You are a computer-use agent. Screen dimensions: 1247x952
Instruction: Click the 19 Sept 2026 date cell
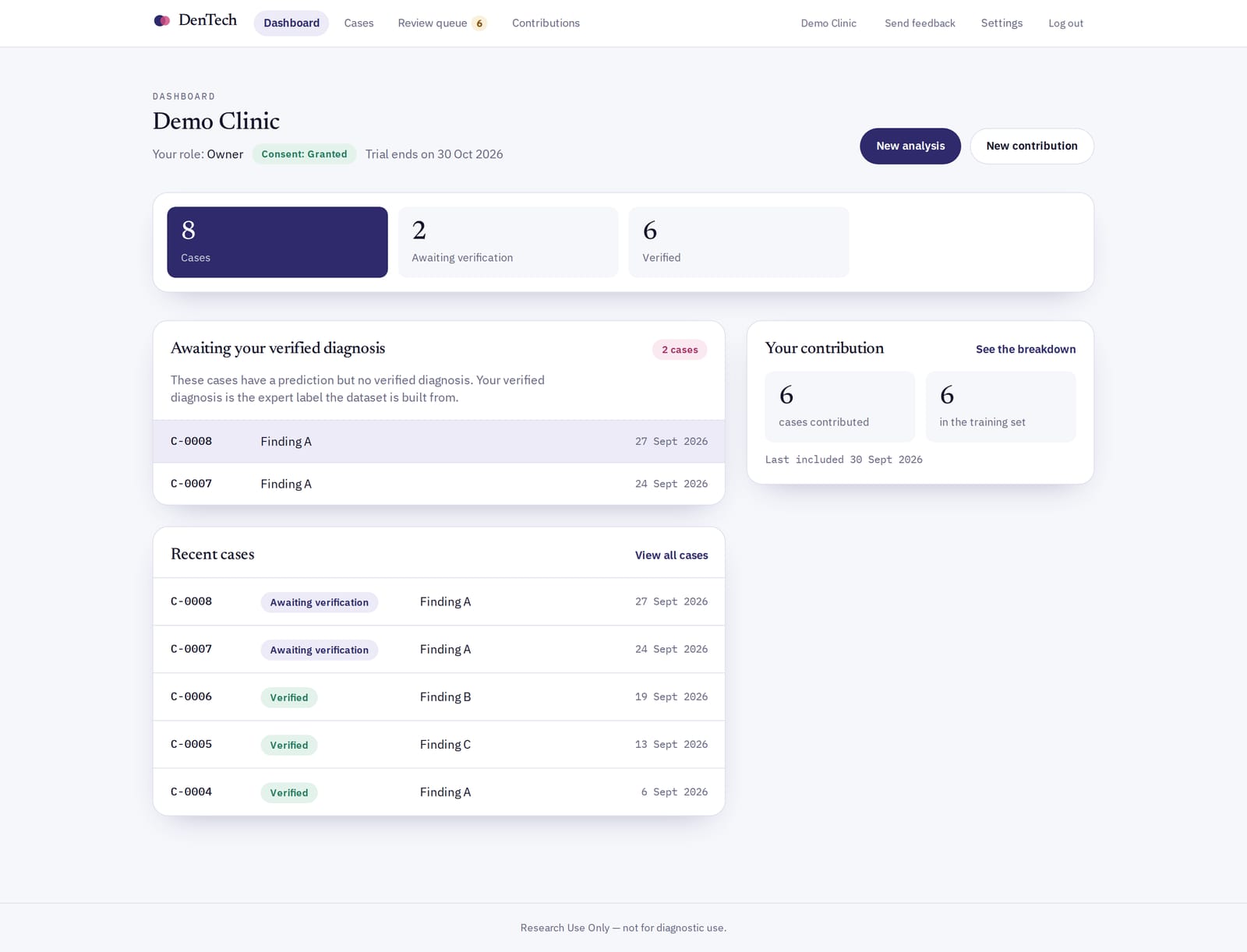(671, 696)
